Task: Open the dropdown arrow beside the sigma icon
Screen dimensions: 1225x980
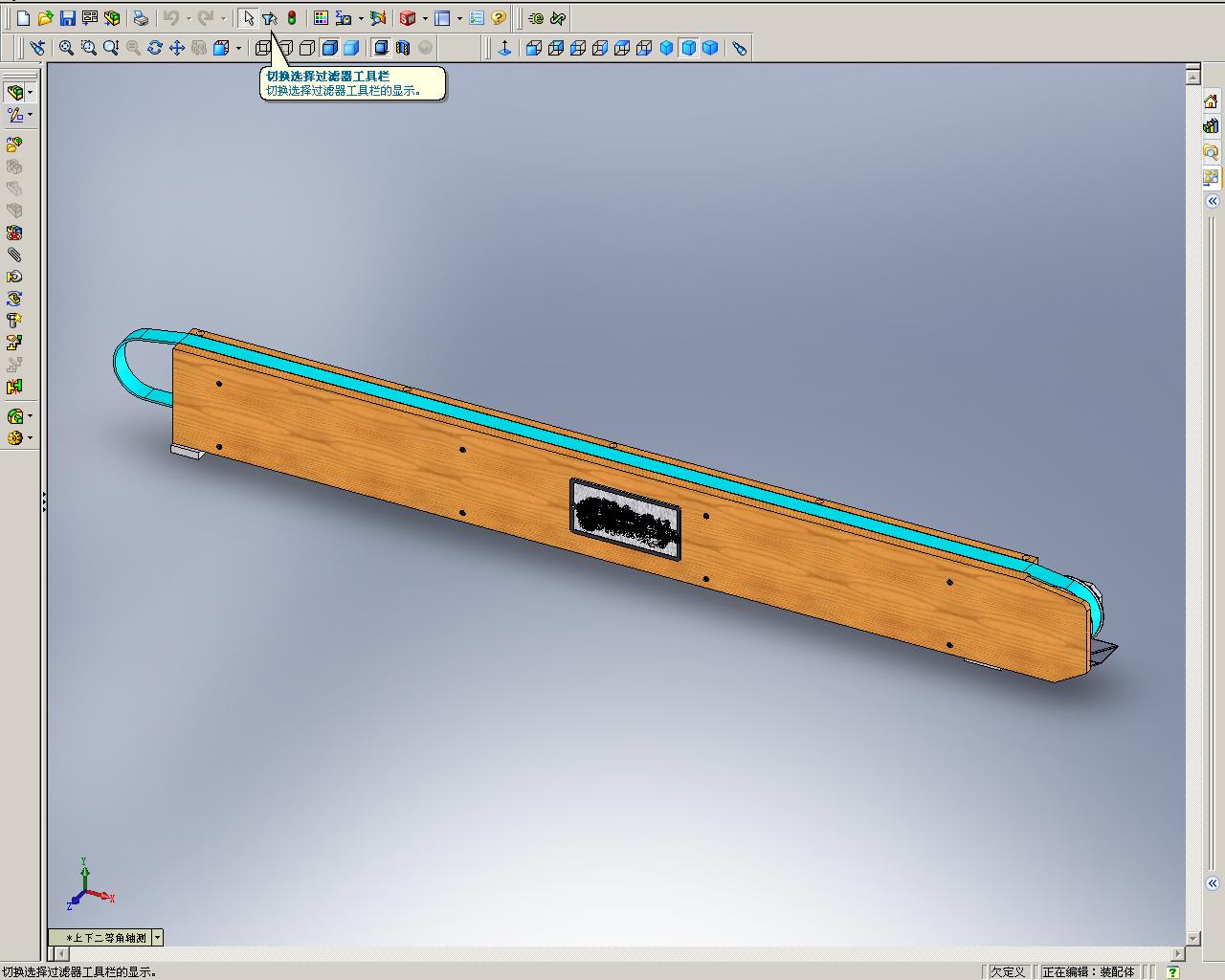Action: pos(360,18)
